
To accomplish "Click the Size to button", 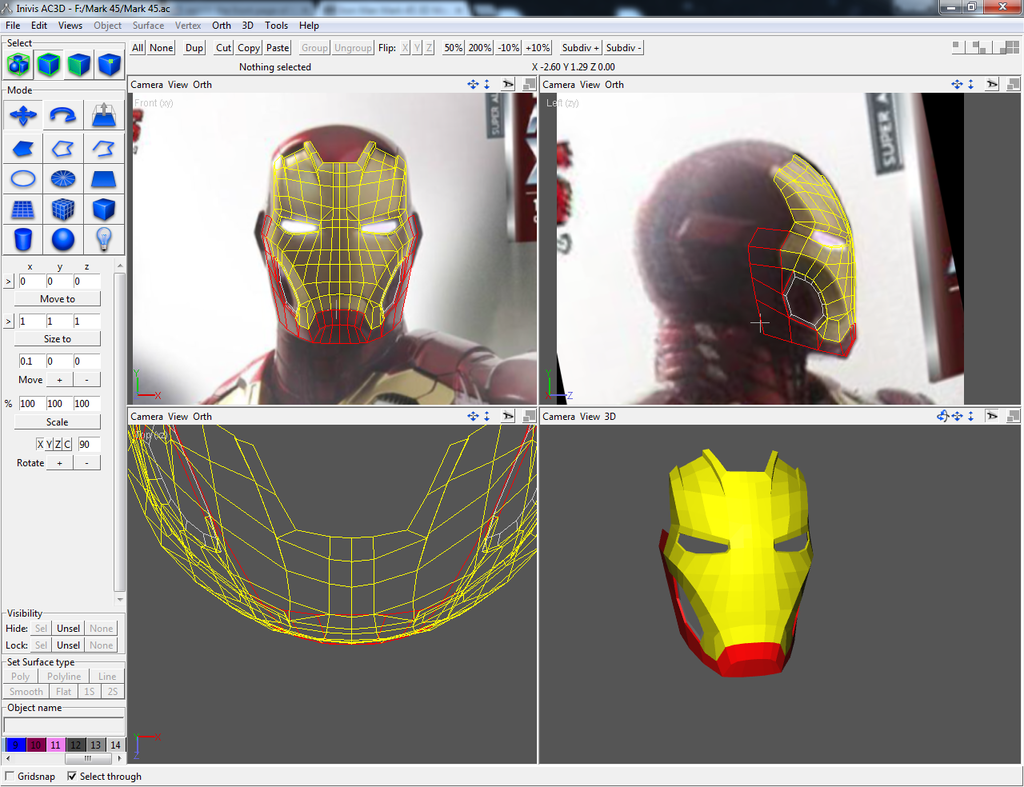I will click(x=57, y=338).
